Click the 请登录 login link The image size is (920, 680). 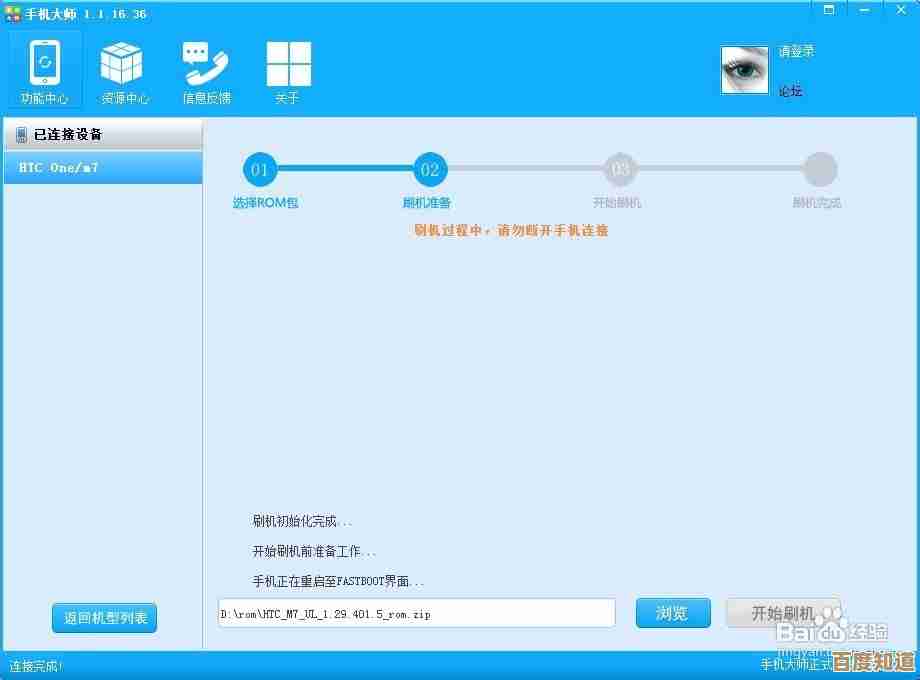click(796, 51)
